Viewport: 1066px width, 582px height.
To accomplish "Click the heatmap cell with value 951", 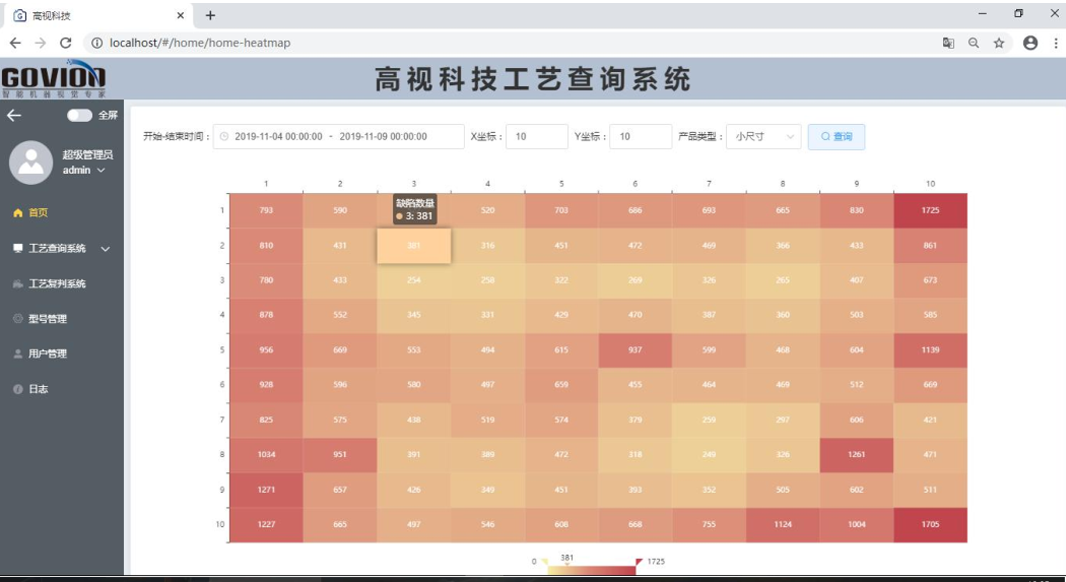I will pyautogui.click(x=340, y=455).
